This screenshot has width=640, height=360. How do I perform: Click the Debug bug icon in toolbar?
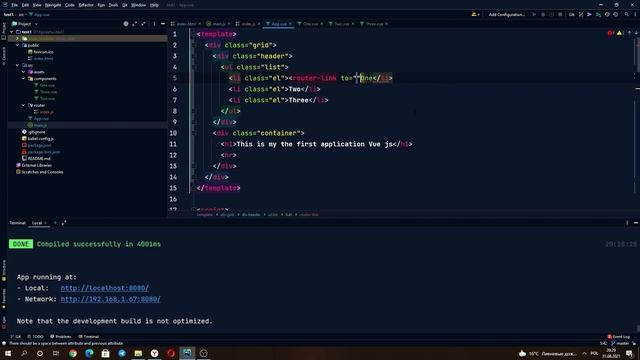pyautogui.click(x=543, y=14)
